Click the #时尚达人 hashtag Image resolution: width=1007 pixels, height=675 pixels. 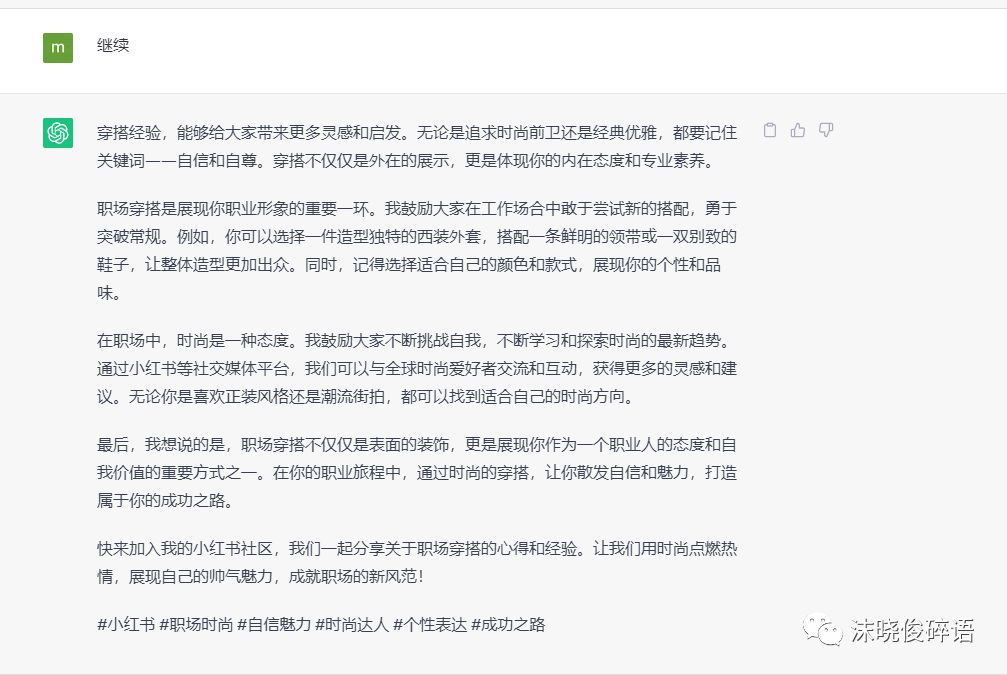[x=352, y=624]
